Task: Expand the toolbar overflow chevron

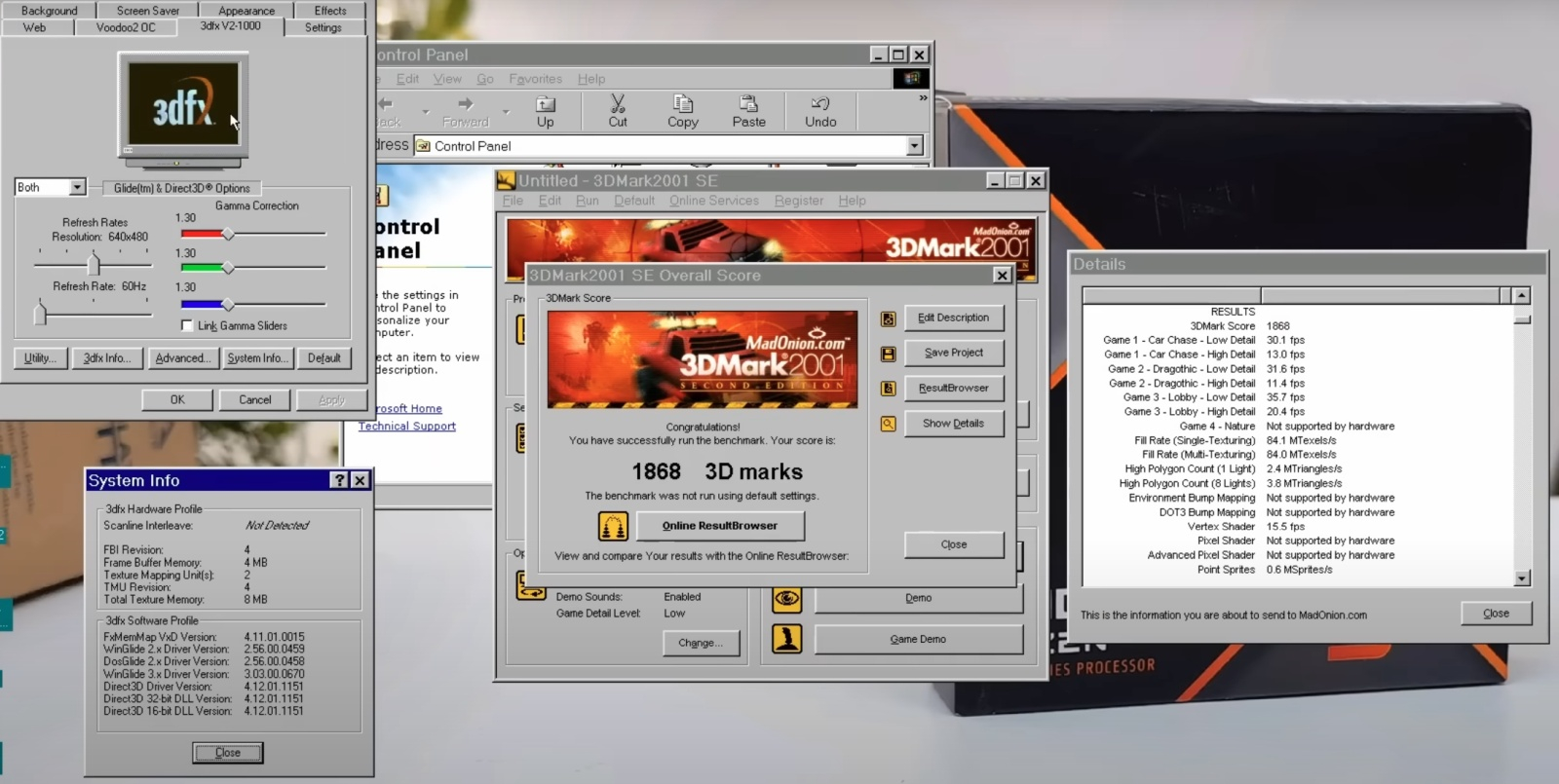Action: [923, 97]
